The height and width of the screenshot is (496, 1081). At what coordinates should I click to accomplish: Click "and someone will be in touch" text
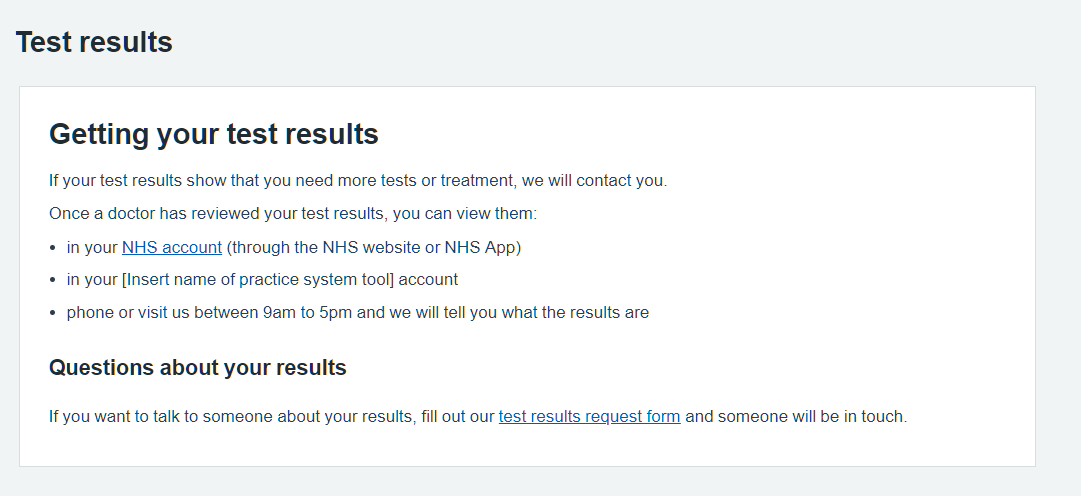pos(795,416)
